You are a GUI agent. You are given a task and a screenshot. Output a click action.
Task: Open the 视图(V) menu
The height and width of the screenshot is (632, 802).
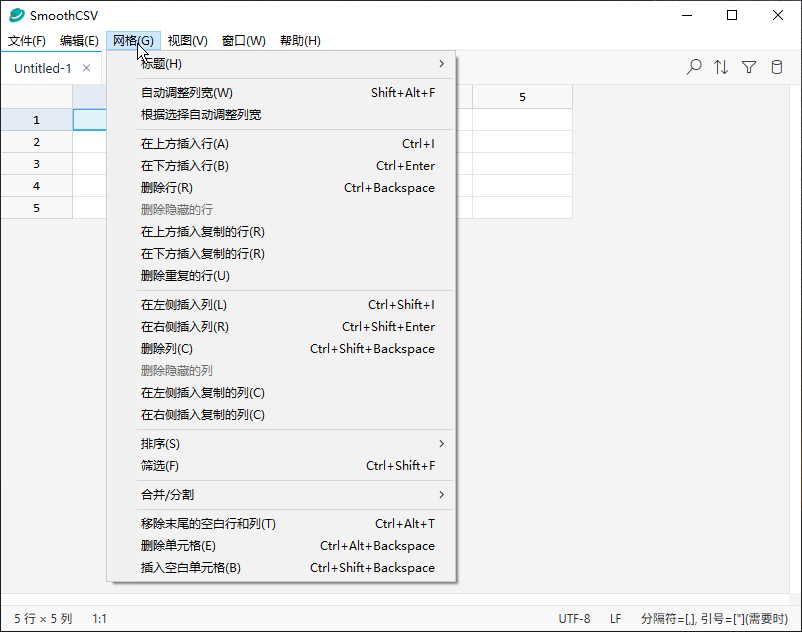click(x=187, y=41)
